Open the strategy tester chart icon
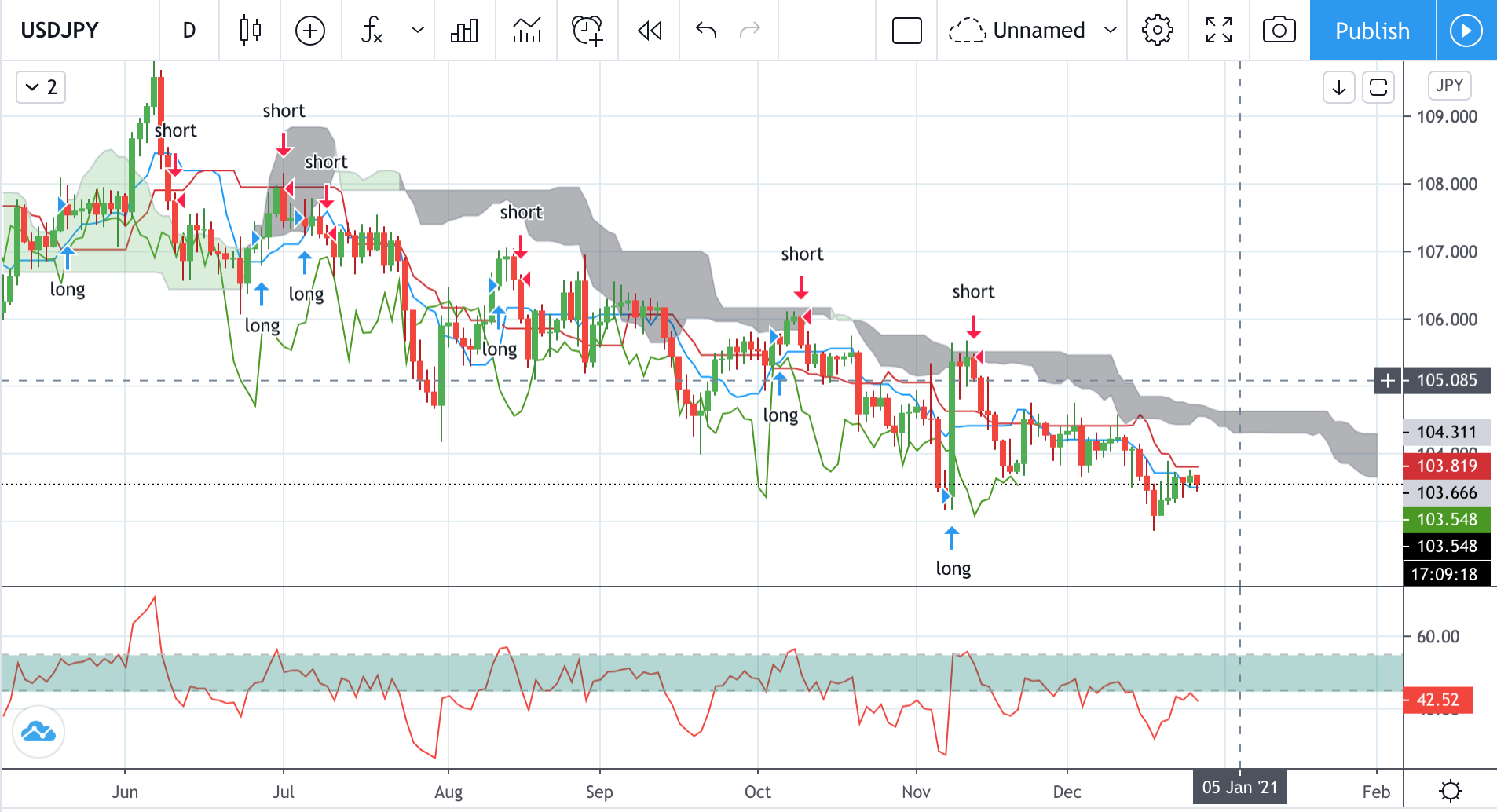This screenshot has height=812, width=1497. click(526, 30)
